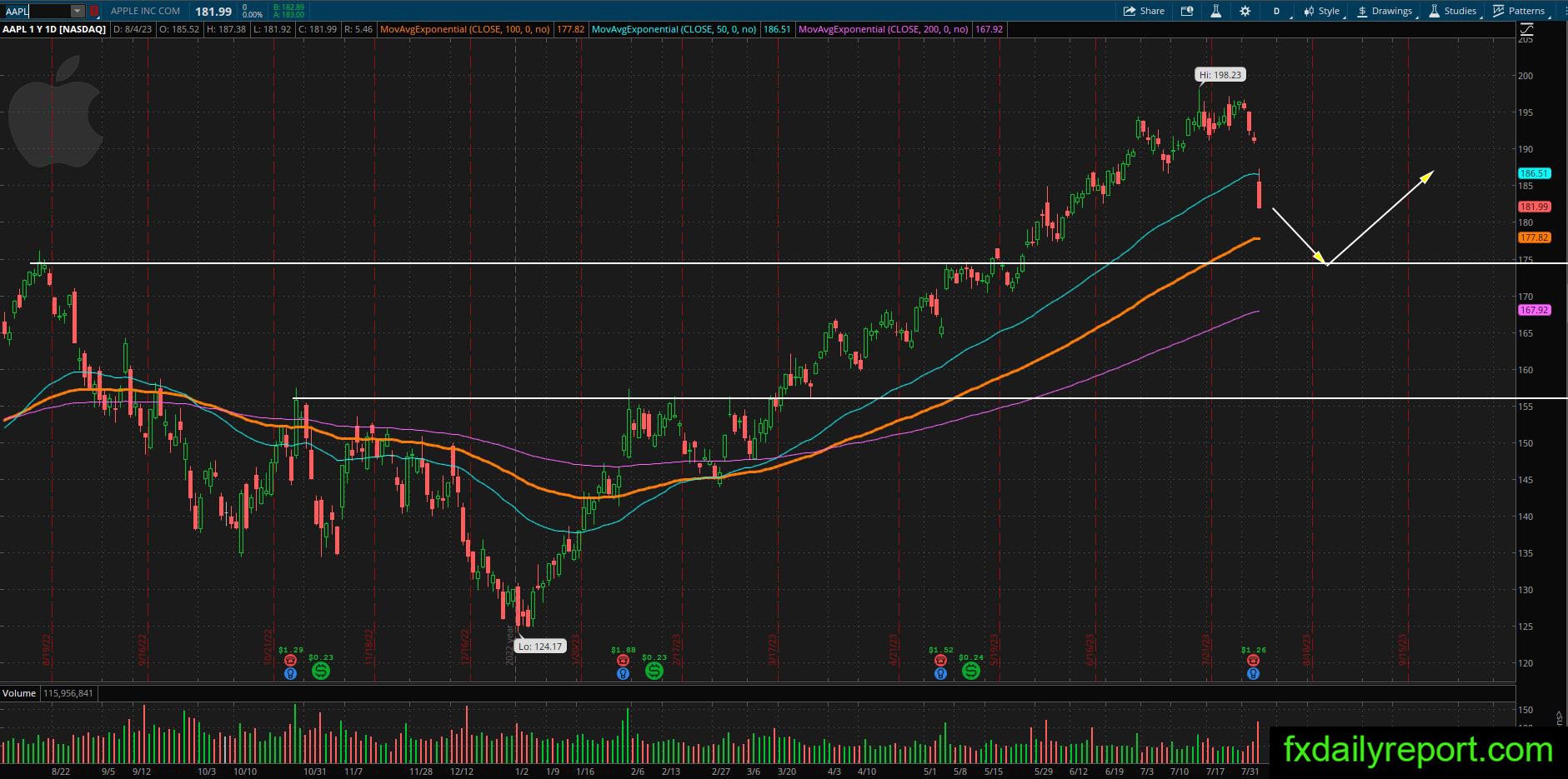Click the AAPL 1 Y 1D [NASDAQ] label
This screenshot has width=1568, height=779.
click(x=54, y=29)
